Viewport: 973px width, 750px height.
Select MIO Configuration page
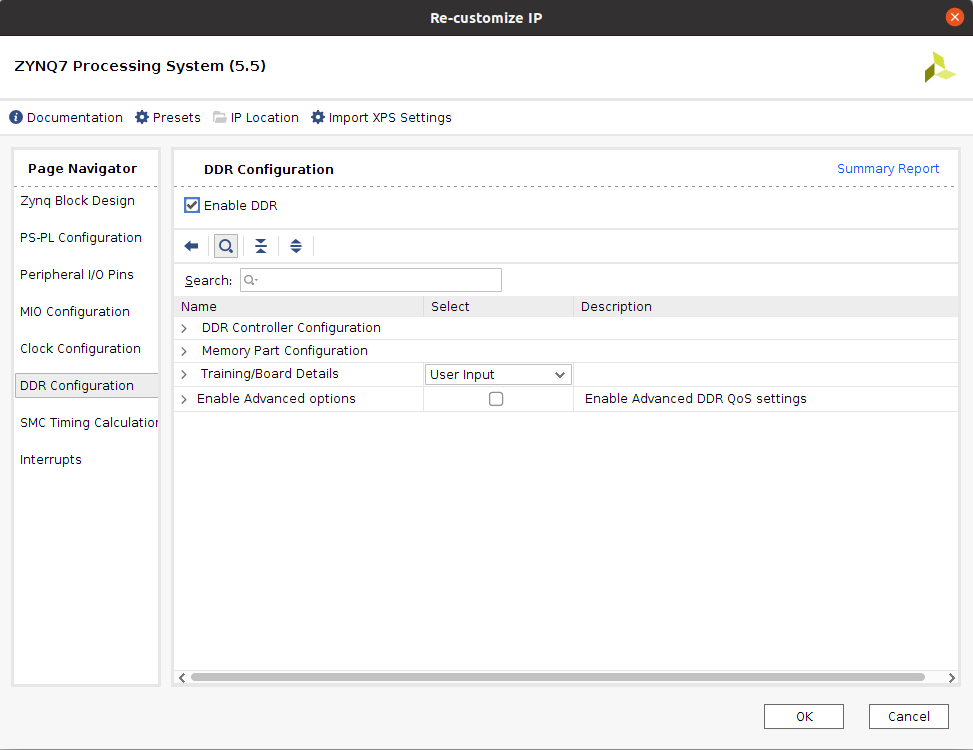tap(75, 311)
